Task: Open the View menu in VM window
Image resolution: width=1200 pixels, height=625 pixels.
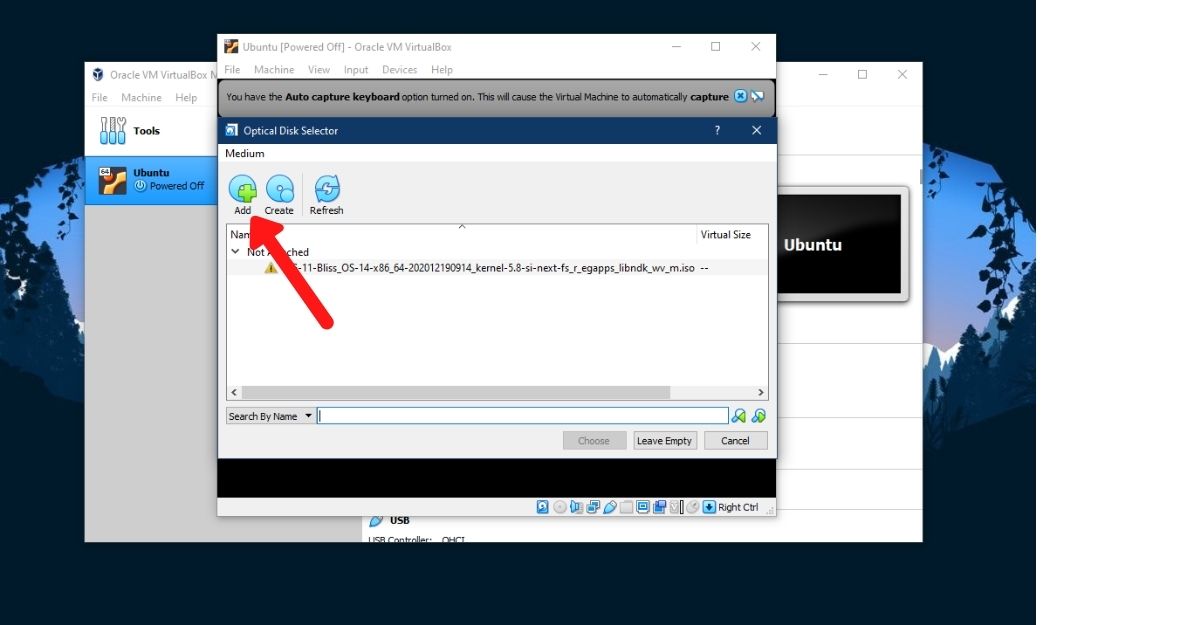Action: (x=319, y=70)
